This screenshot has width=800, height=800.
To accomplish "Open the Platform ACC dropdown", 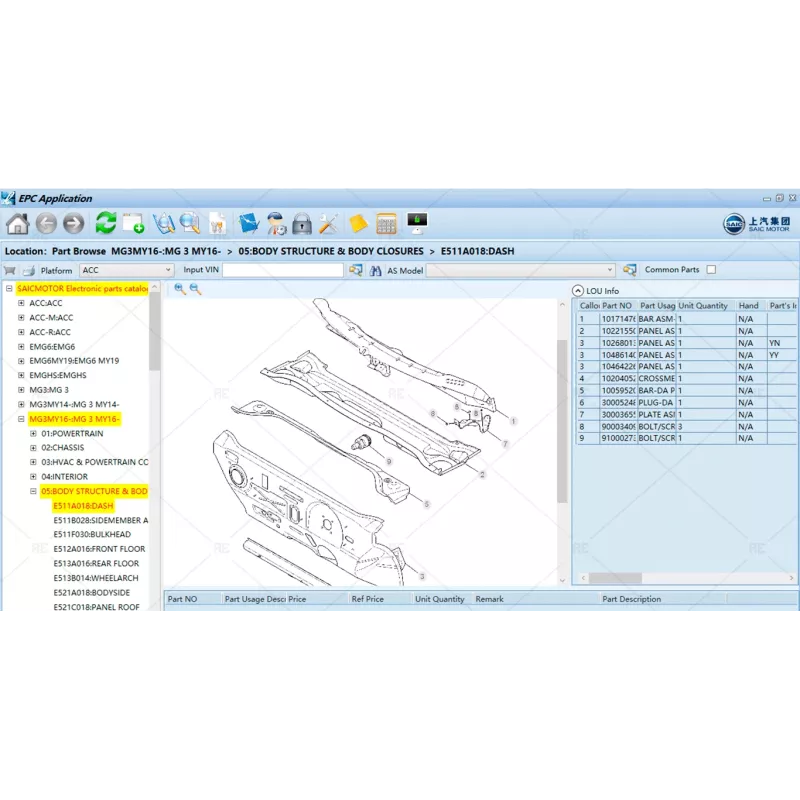I will click(168, 270).
